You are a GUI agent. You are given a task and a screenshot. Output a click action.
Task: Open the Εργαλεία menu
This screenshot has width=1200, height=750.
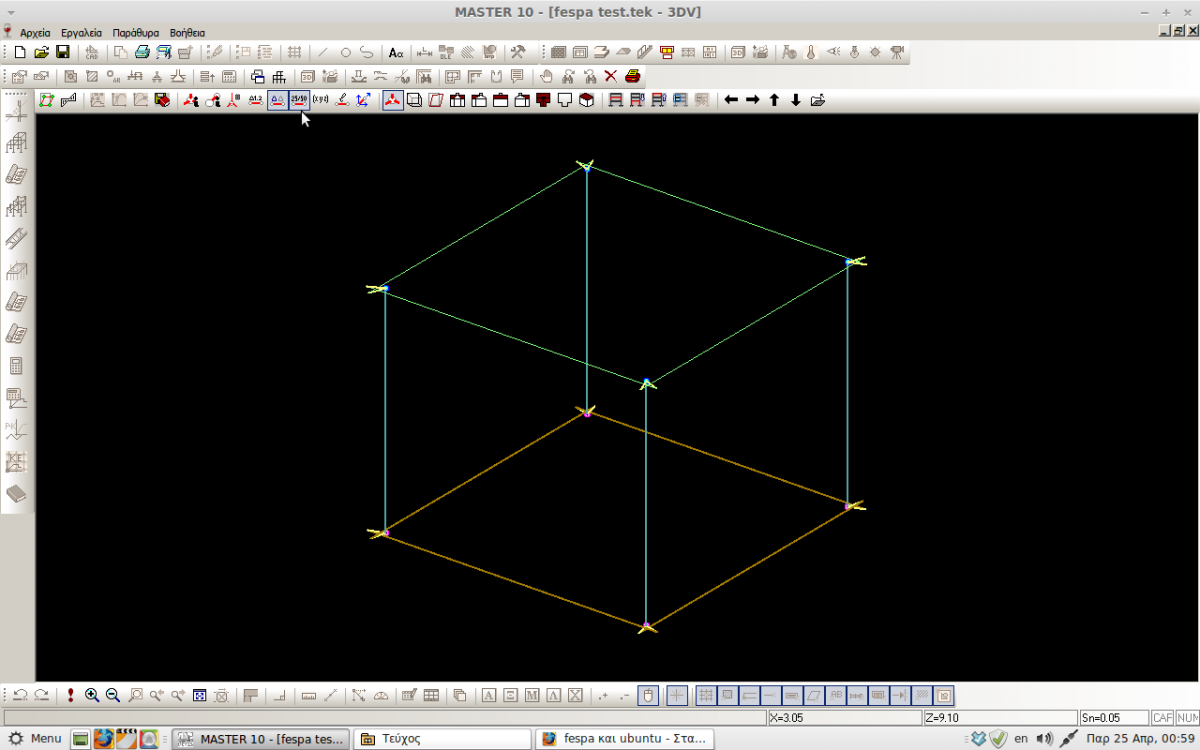81,33
